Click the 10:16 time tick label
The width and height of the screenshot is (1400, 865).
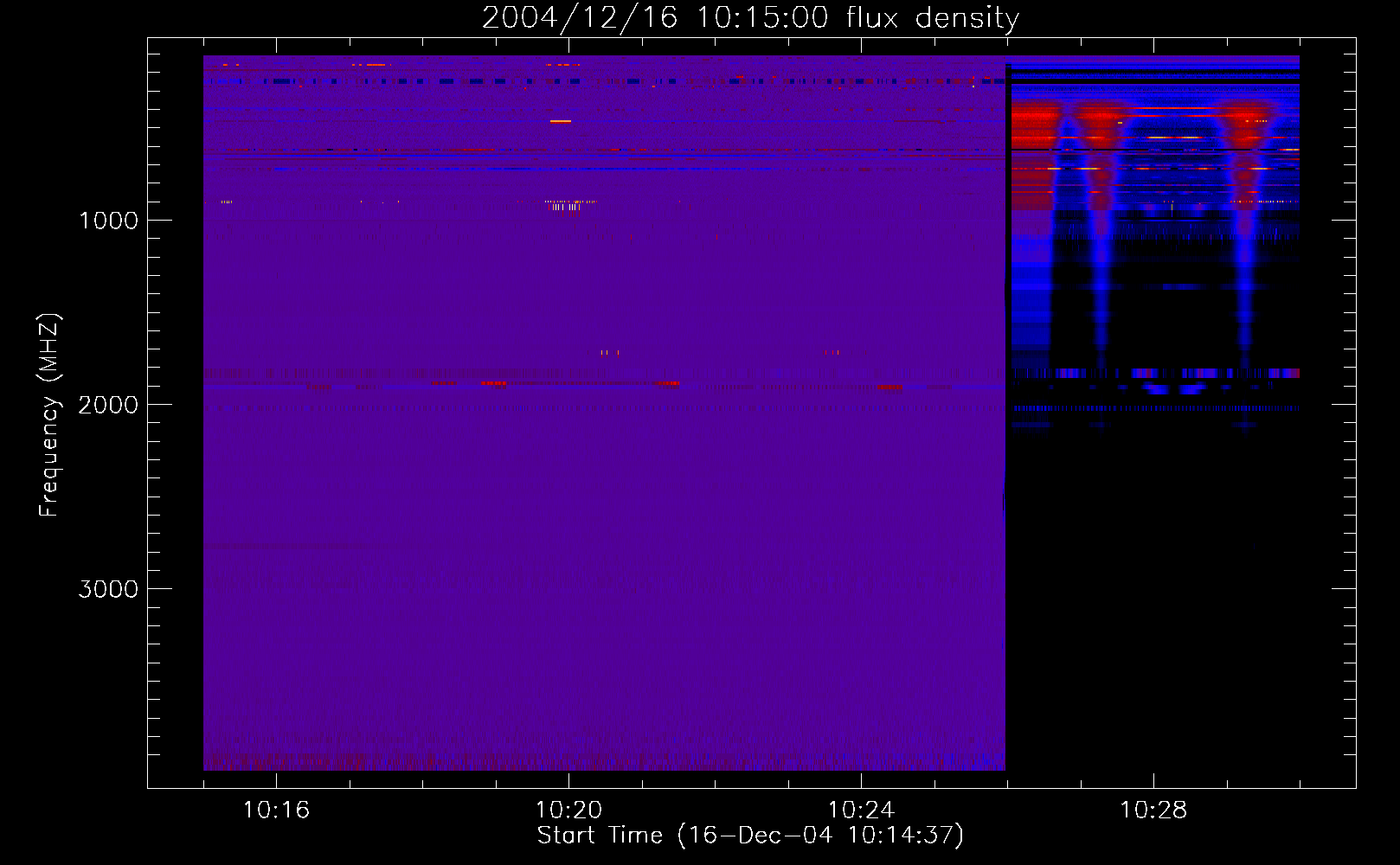(x=276, y=811)
